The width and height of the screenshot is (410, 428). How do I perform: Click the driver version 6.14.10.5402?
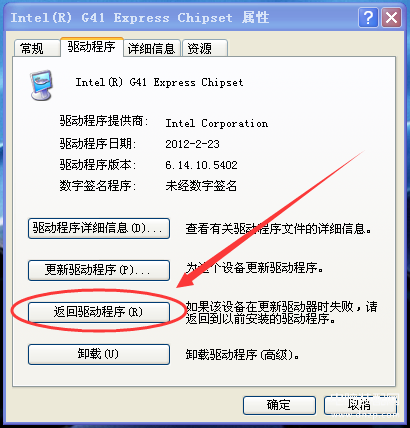click(x=201, y=165)
